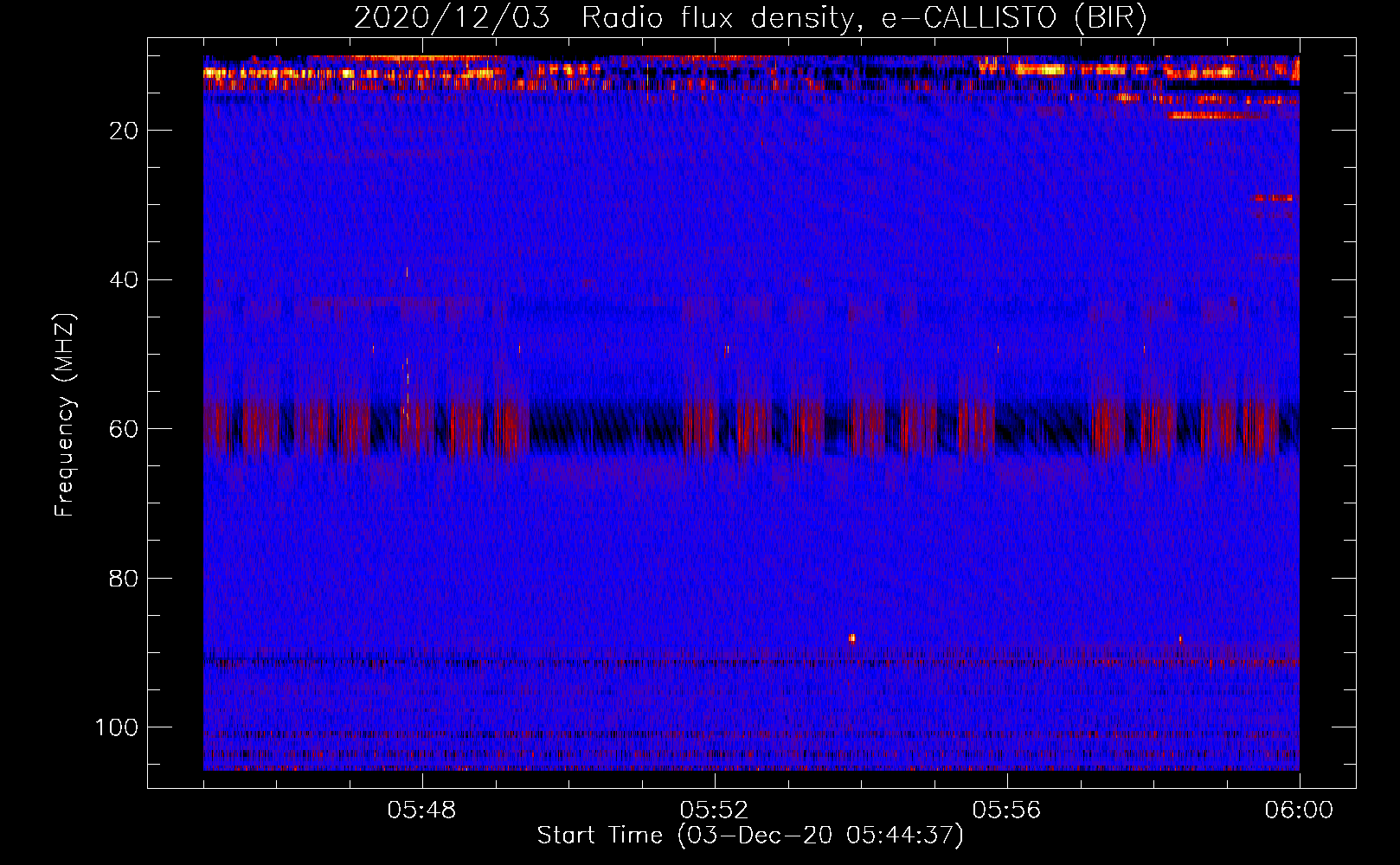Viewport: 1400px width, 865px height.
Task: Click the "Start Time (03-Dec-20 05:44:37)" axis label
Action: pos(750,836)
